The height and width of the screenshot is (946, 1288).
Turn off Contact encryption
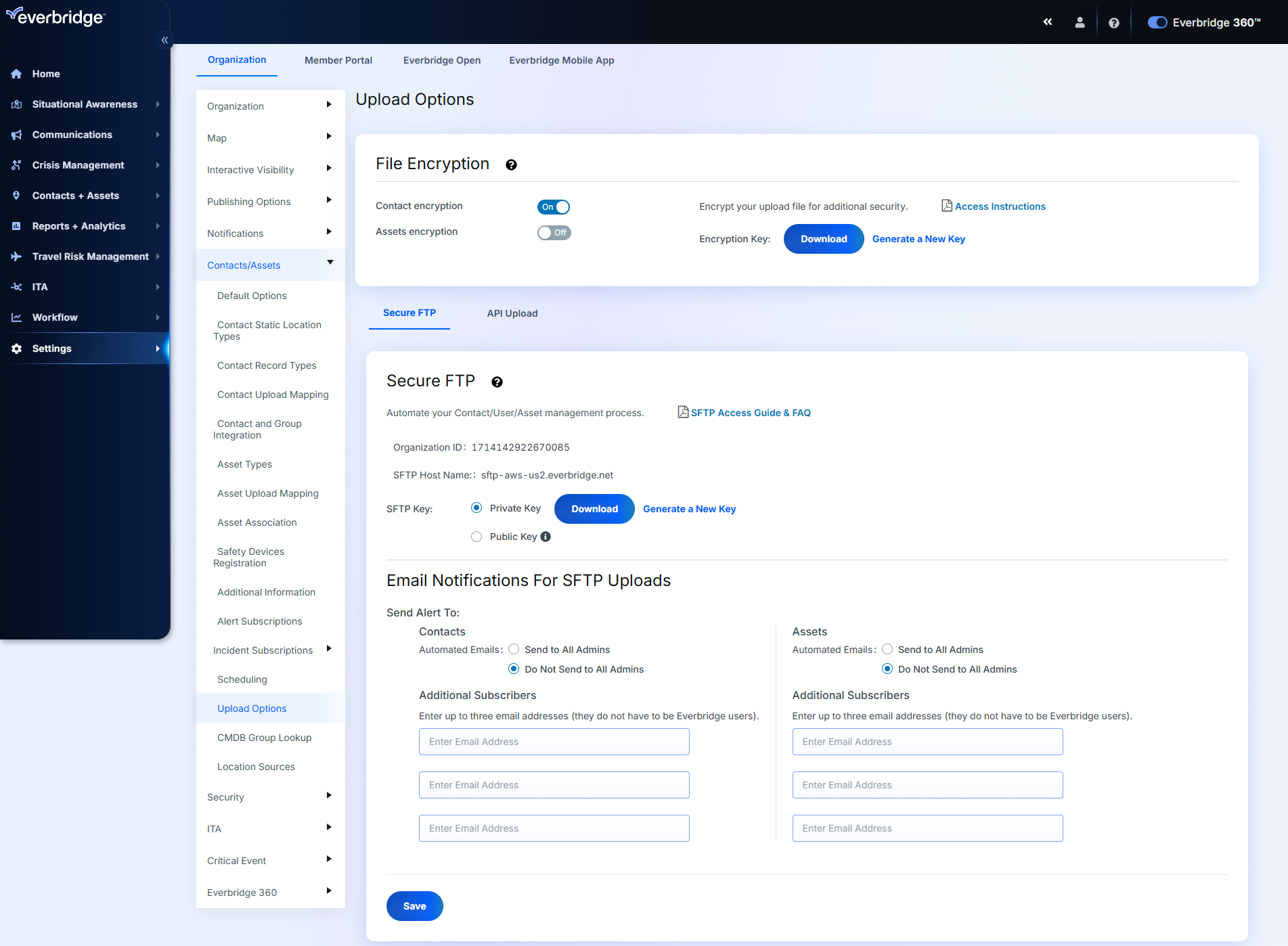click(554, 206)
